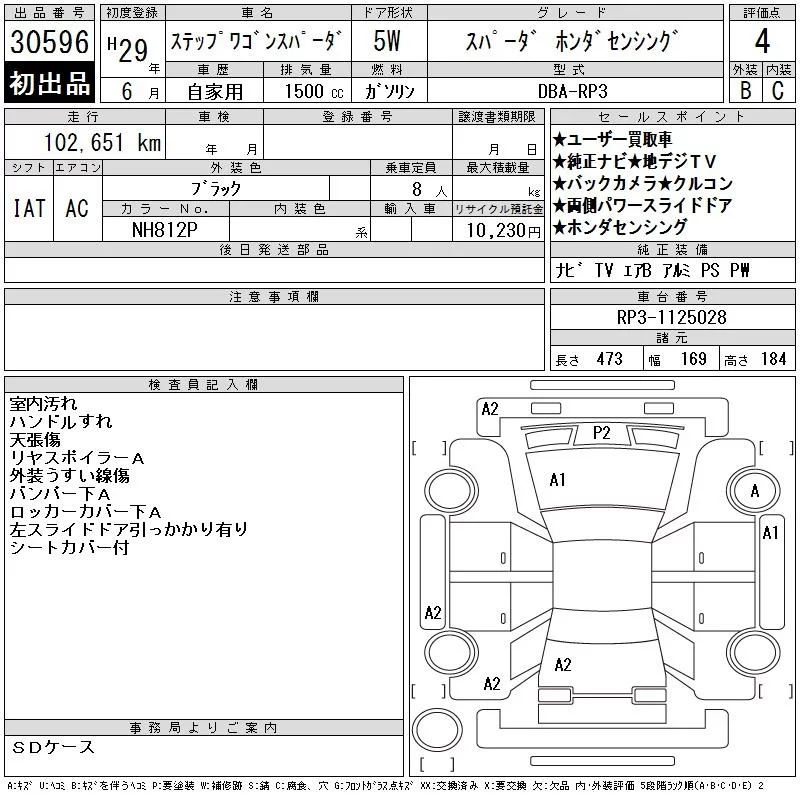Screen dimensions: 800x800
Task: Select the 初出品 first-listing badge
Action: pyautogui.click(x=49, y=83)
